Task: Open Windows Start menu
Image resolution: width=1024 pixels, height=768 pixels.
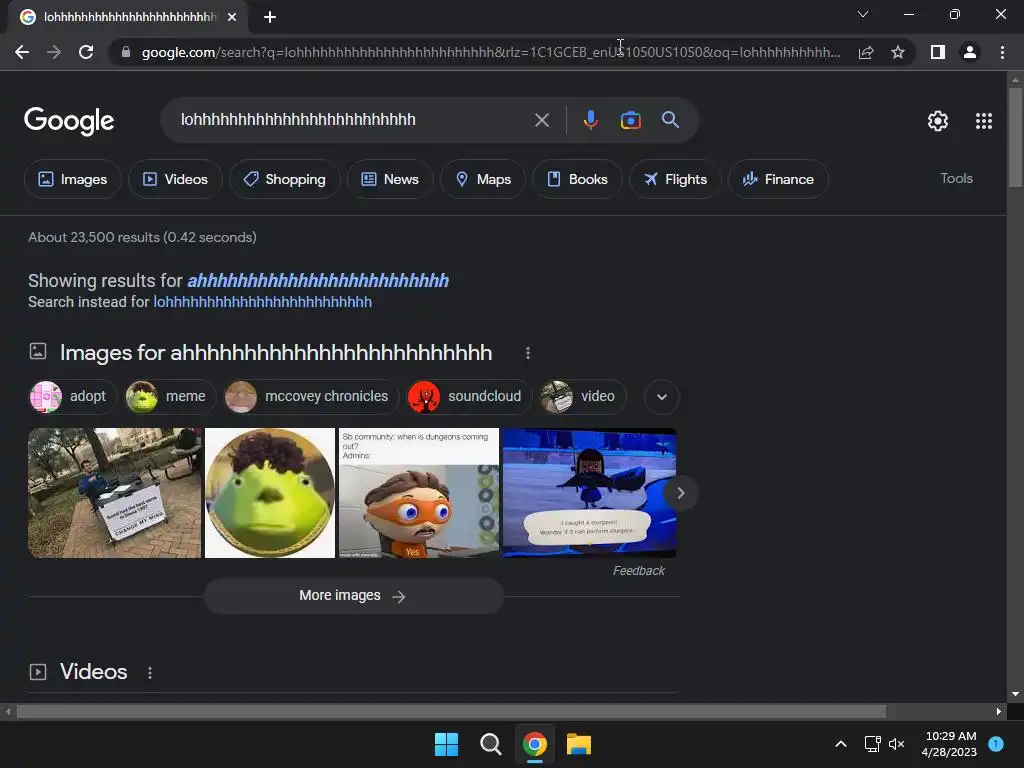Action: 446,744
